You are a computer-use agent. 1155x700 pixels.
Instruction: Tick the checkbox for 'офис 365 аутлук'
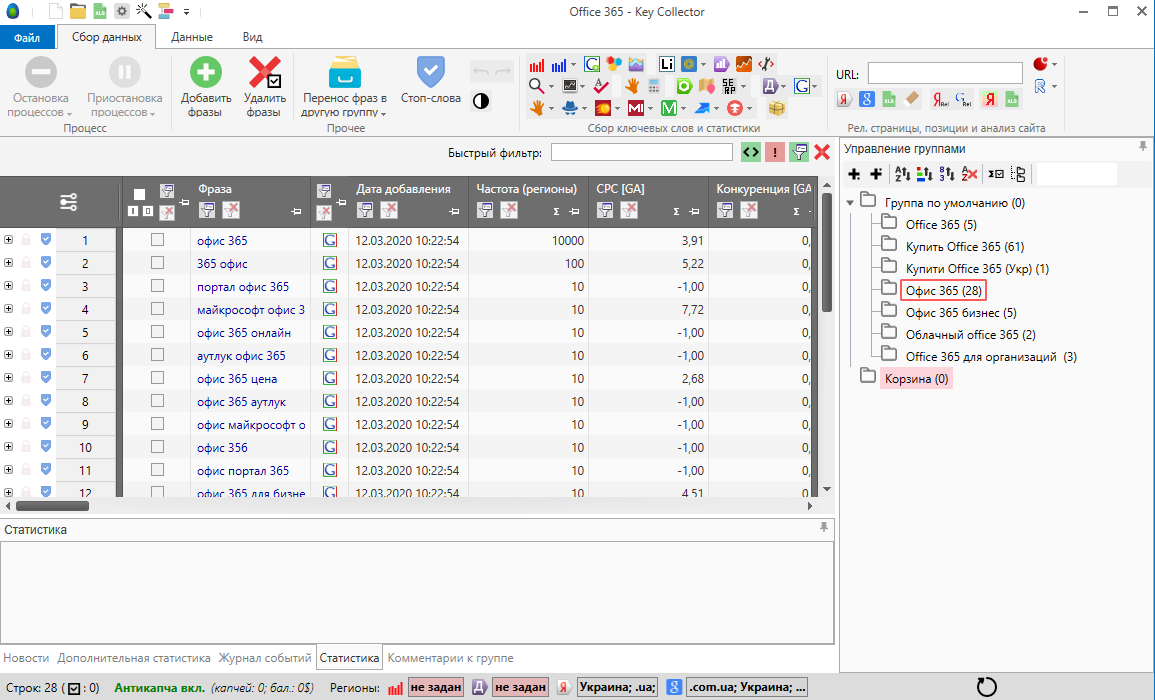[x=157, y=401]
